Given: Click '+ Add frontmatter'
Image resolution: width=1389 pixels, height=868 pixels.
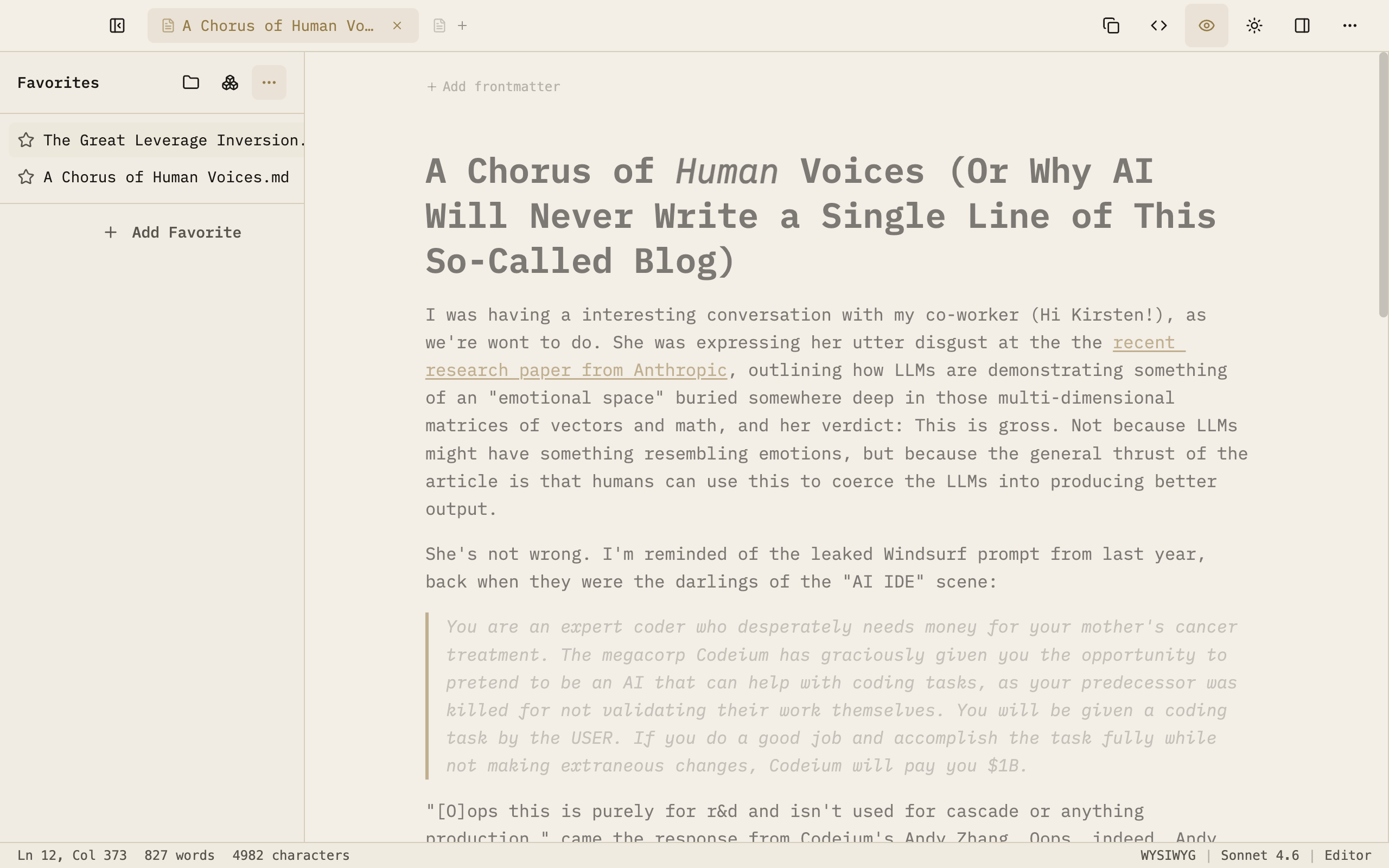Looking at the screenshot, I should coord(493,87).
